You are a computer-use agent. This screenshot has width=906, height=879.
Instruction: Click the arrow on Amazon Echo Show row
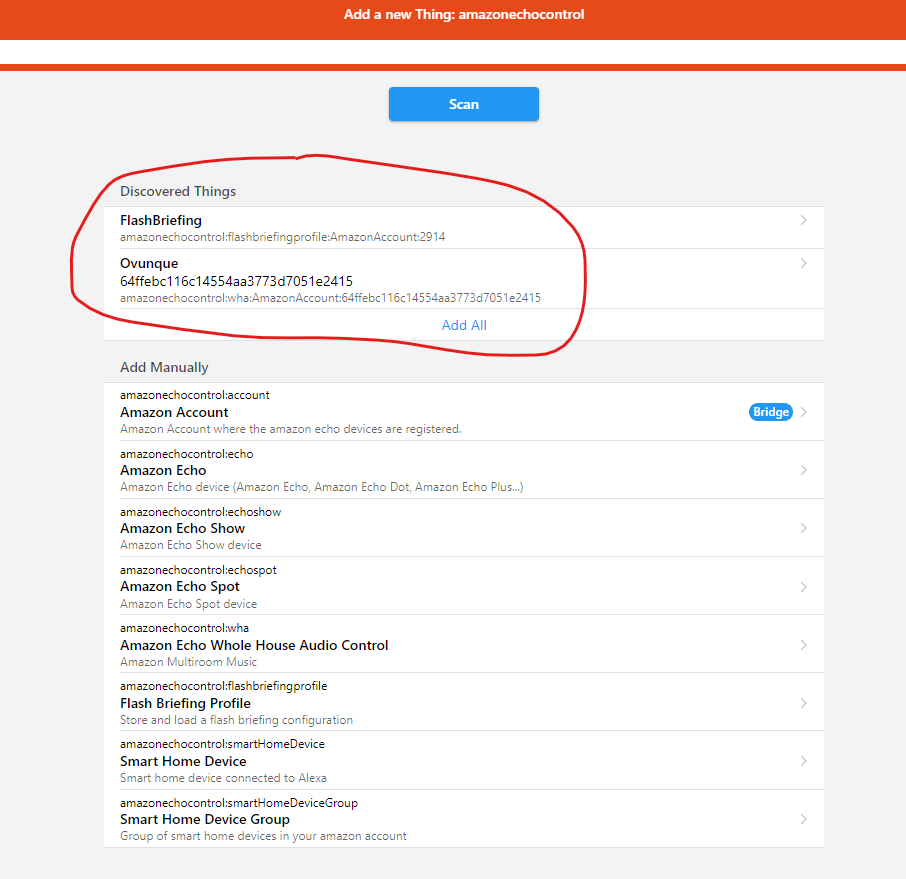[x=804, y=528]
